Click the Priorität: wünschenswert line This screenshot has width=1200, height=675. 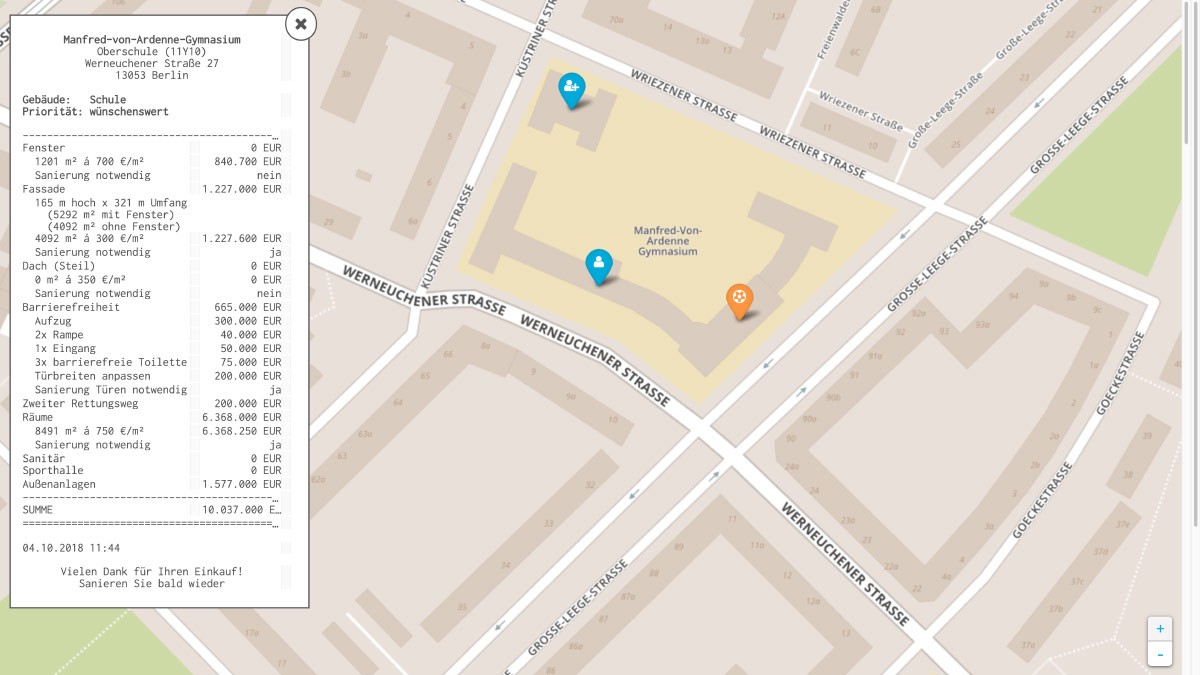[95, 112]
